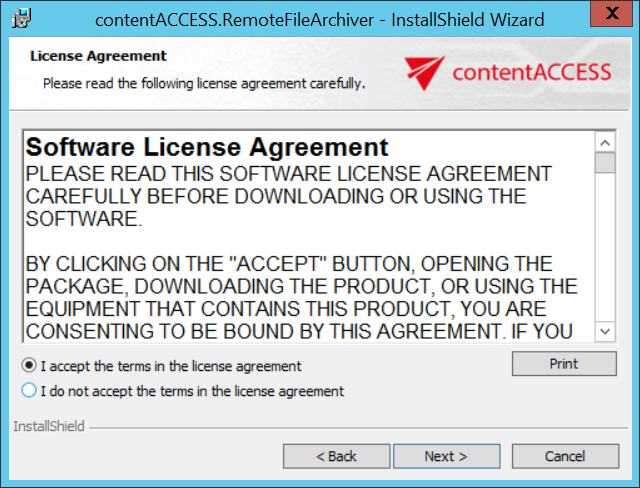Proceed by pressing Next
This screenshot has height=488, width=640.
click(x=446, y=456)
